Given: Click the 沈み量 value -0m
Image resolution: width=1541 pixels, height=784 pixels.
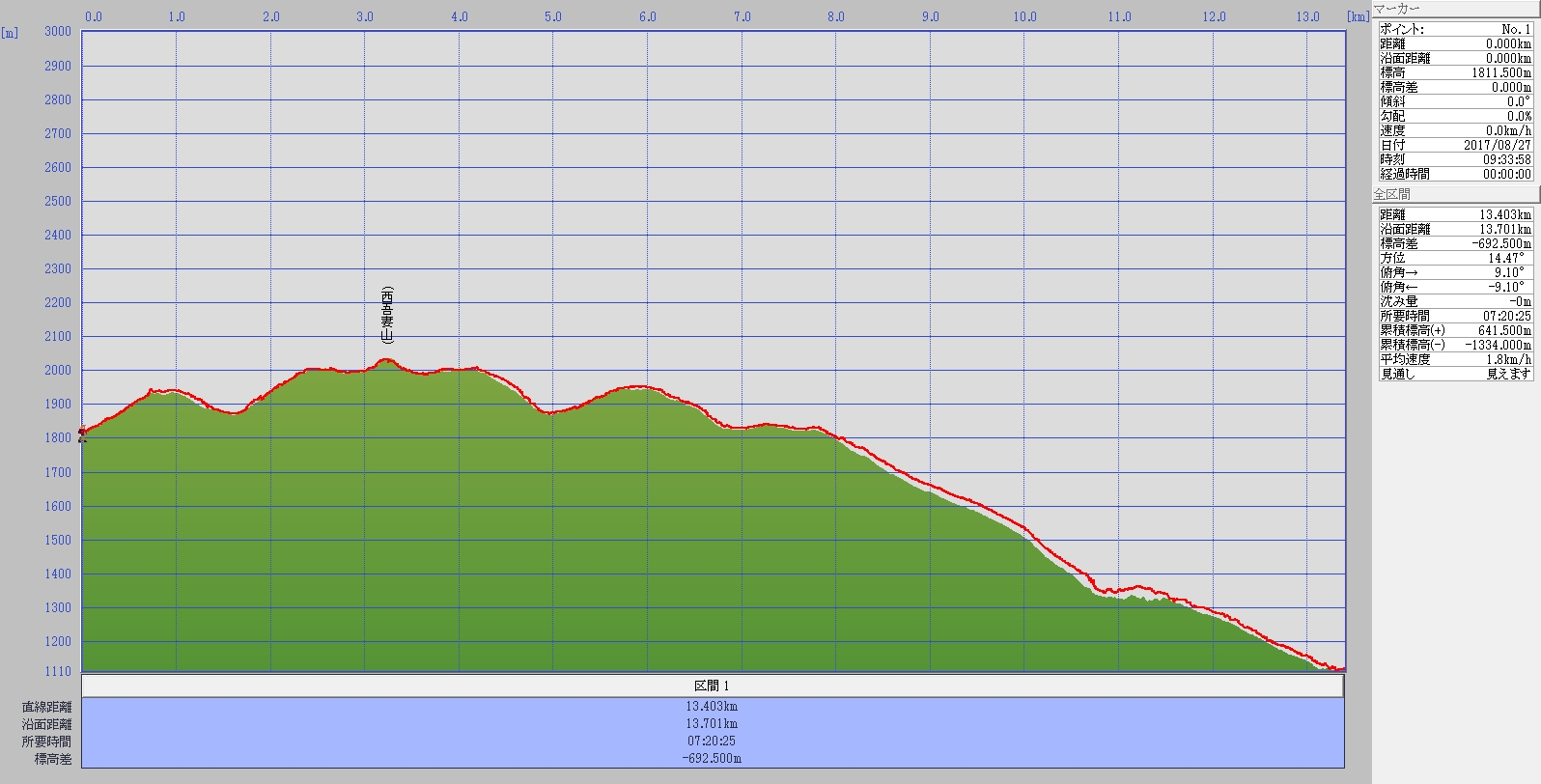Looking at the screenshot, I should (x=1522, y=301).
